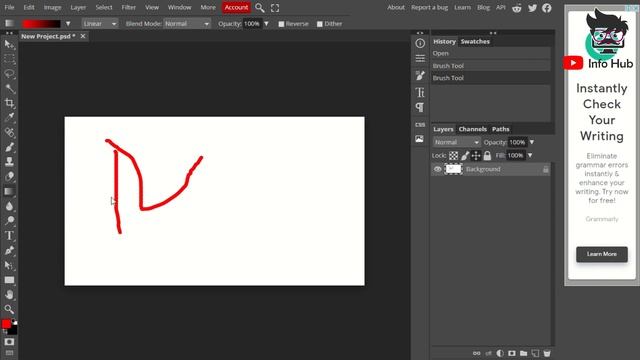Select the Type tool
This screenshot has height=360, width=640.
pos(9,236)
